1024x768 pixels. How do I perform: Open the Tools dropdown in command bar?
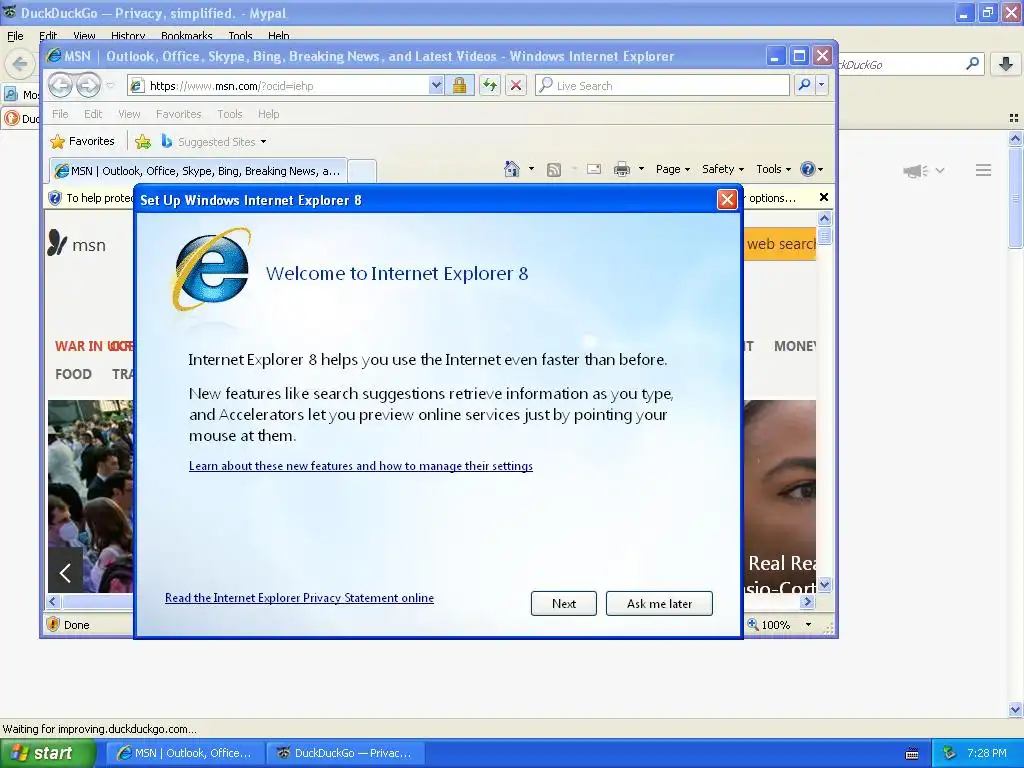click(774, 169)
